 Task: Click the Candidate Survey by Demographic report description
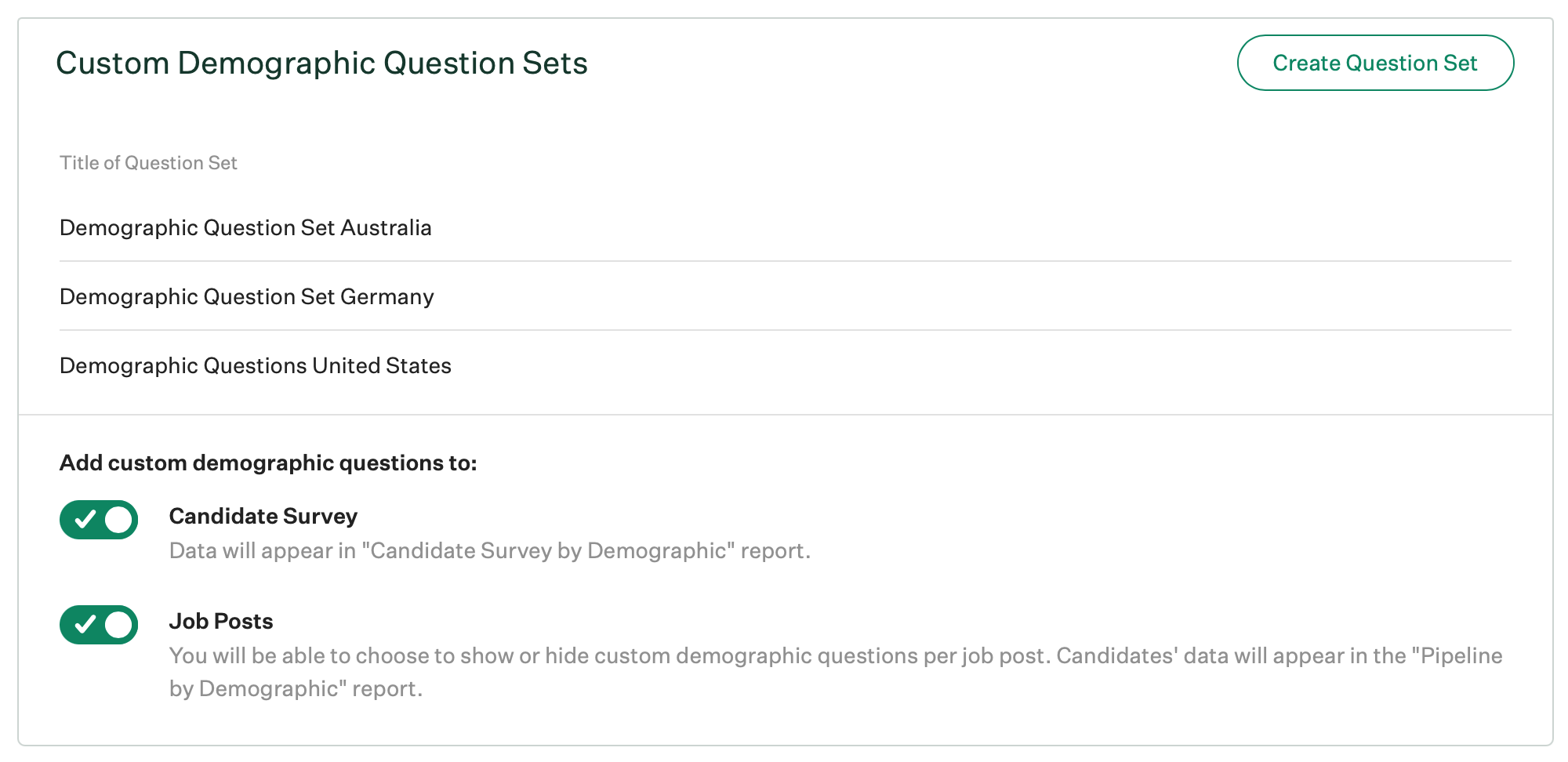point(489,550)
